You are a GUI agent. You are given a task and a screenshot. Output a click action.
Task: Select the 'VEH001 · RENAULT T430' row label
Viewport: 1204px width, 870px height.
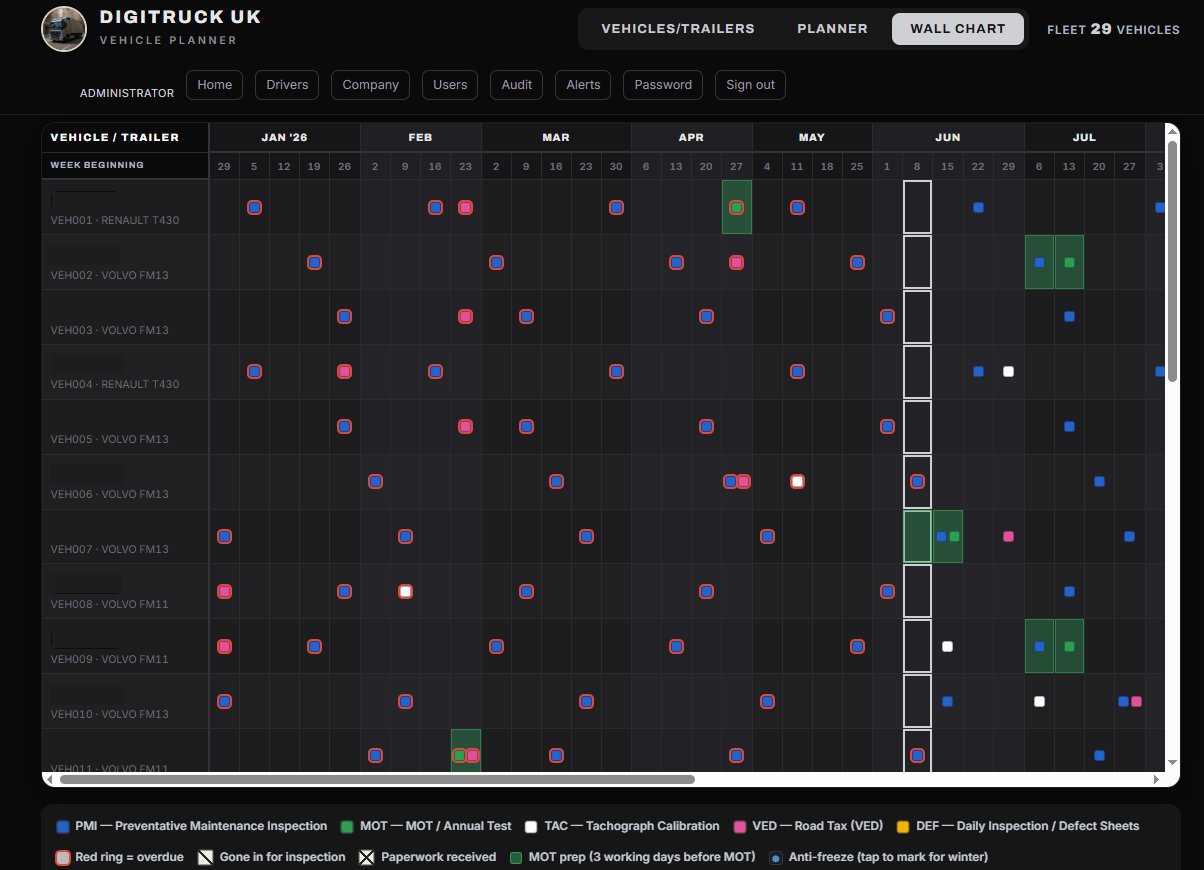point(115,220)
